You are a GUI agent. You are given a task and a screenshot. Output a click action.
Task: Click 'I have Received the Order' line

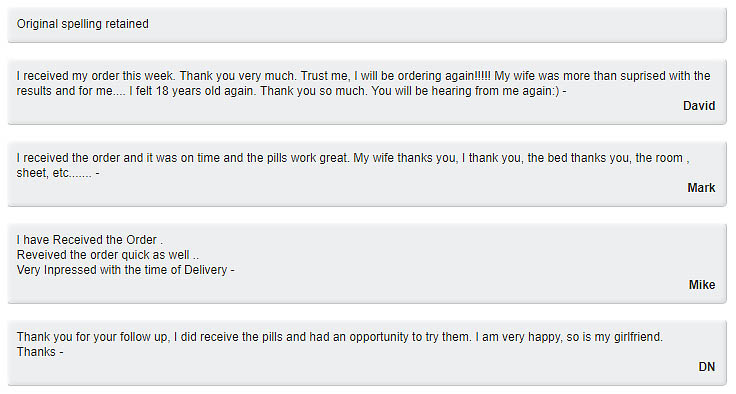90,240
